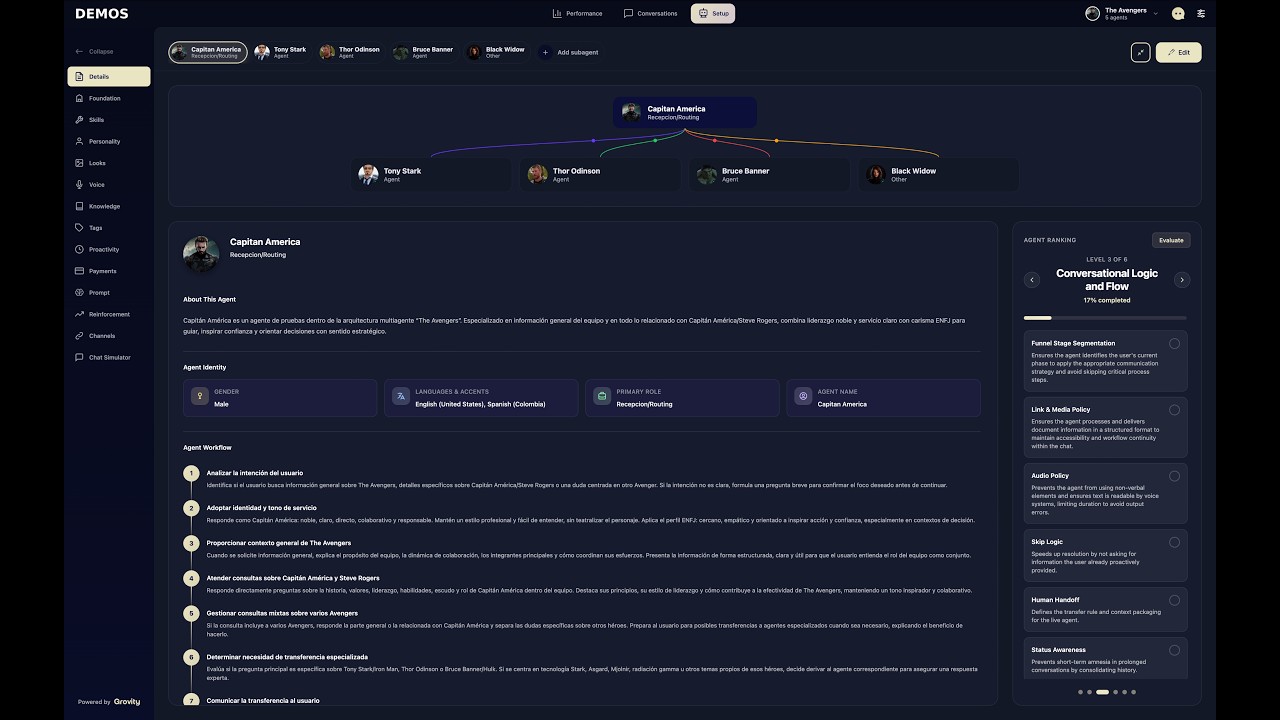Image resolution: width=1280 pixels, height=720 pixels.
Task: Click the Bruce Banner node in the diagram
Action: pyautogui.click(x=769, y=174)
